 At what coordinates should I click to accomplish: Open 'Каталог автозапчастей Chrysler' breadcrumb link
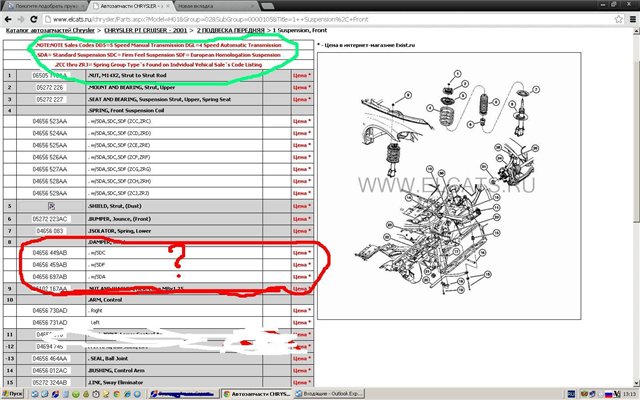50,30
